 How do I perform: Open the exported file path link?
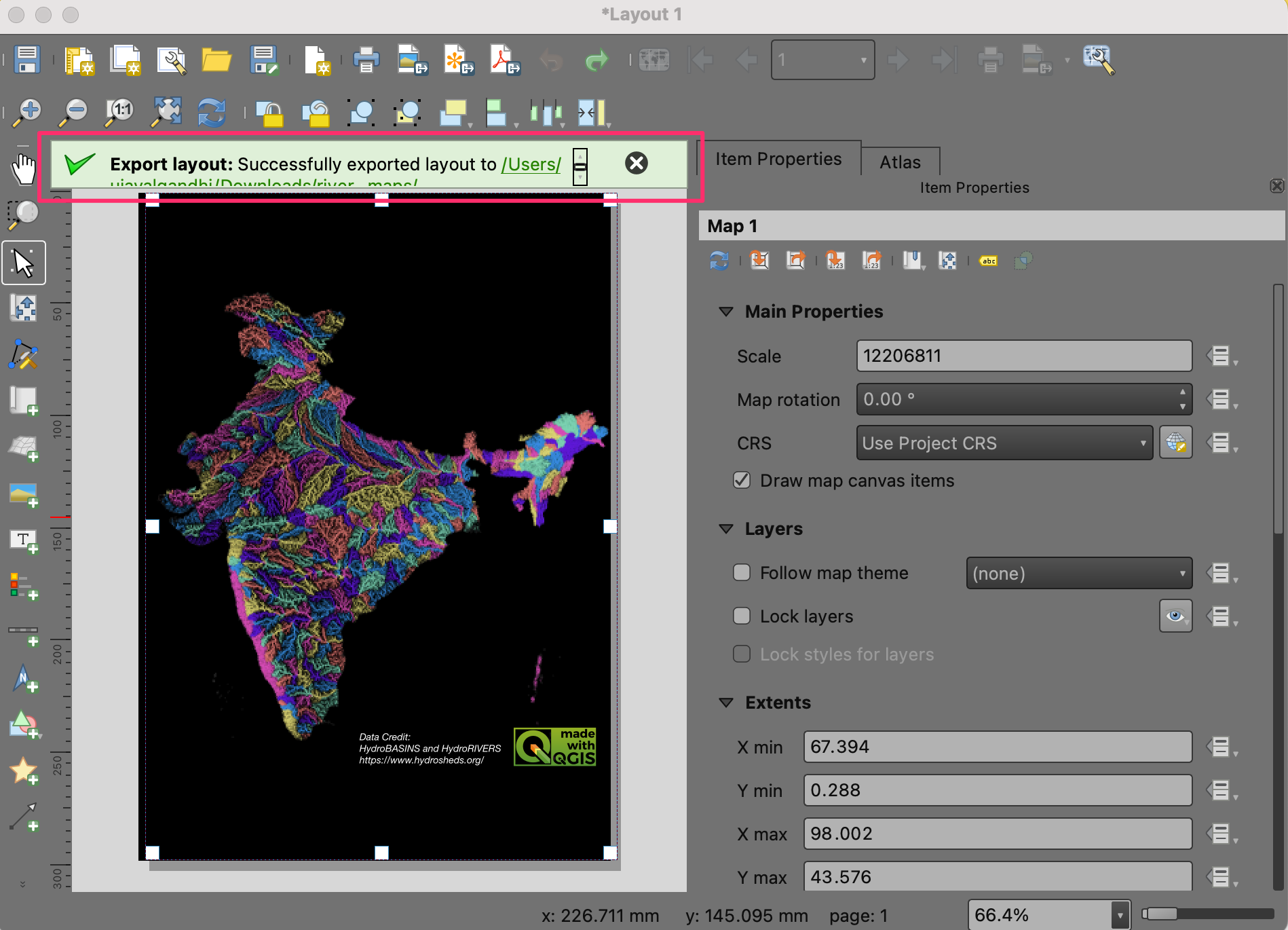531,164
